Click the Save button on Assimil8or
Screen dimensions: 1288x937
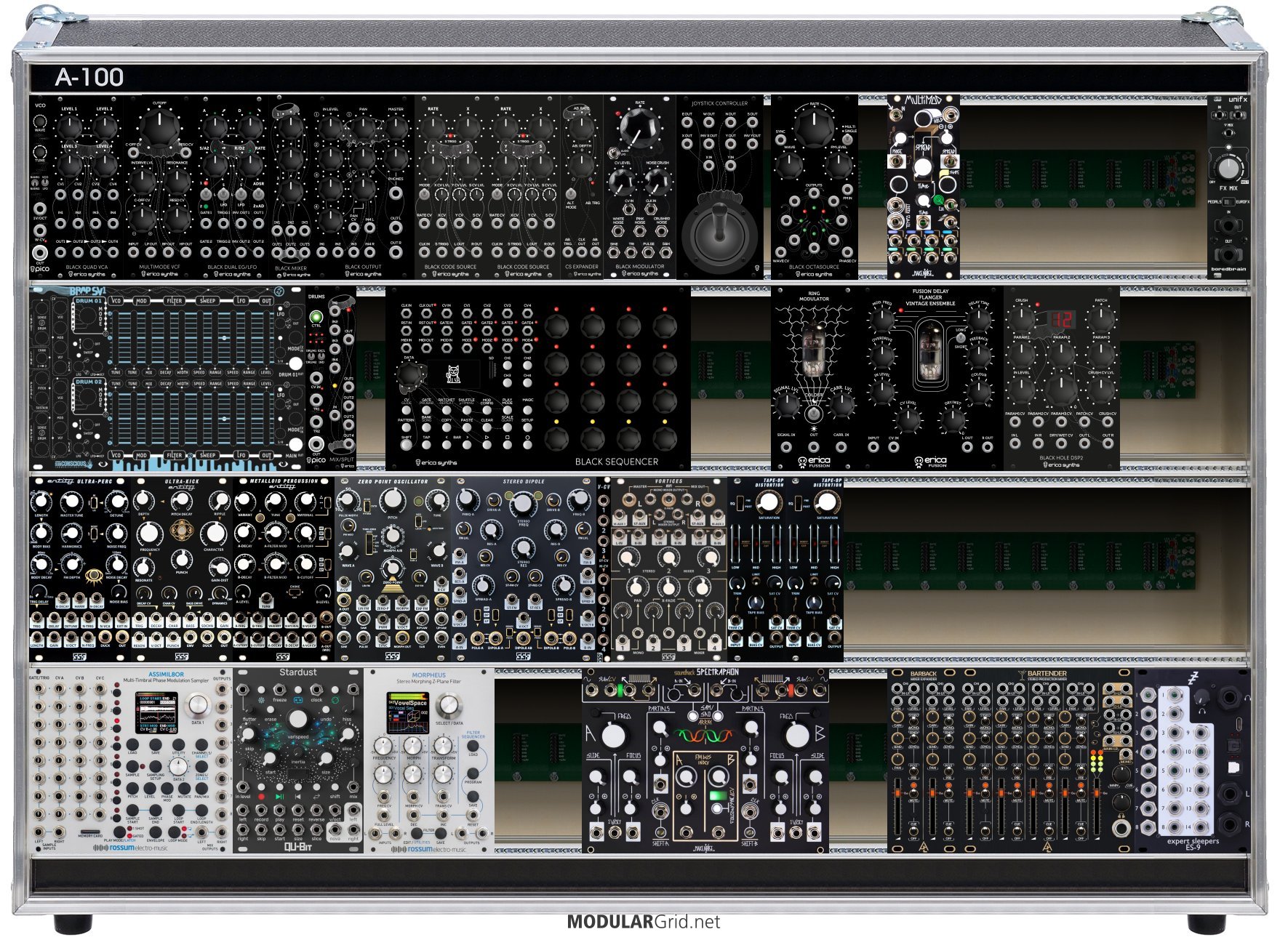click(155, 745)
